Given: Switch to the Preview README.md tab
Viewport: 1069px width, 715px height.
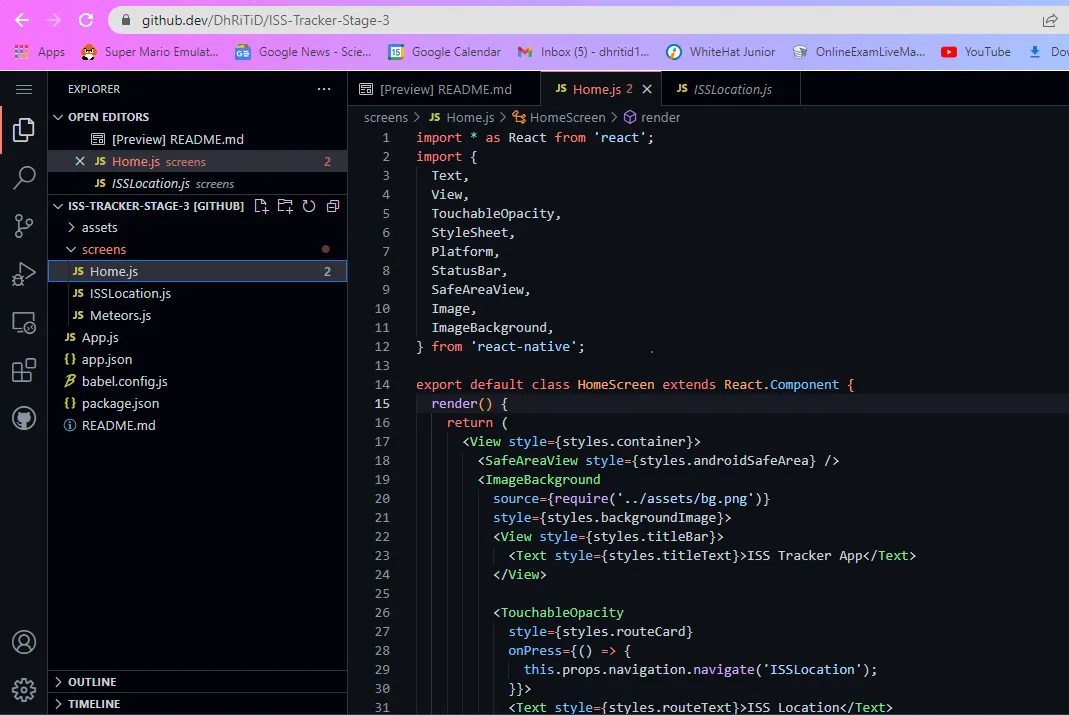Looking at the screenshot, I should pos(445,89).
